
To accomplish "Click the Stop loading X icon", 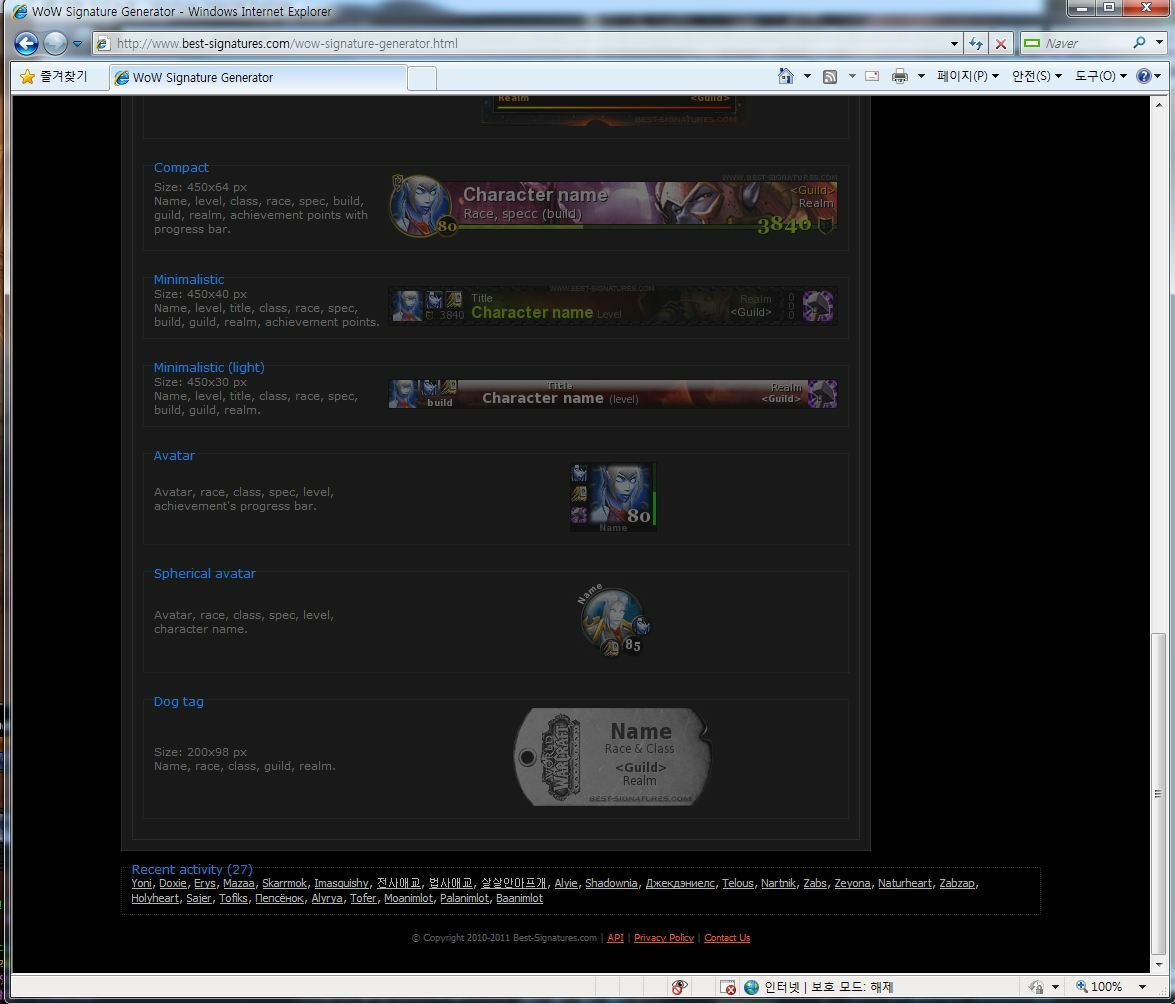I will click(1000, 44).
